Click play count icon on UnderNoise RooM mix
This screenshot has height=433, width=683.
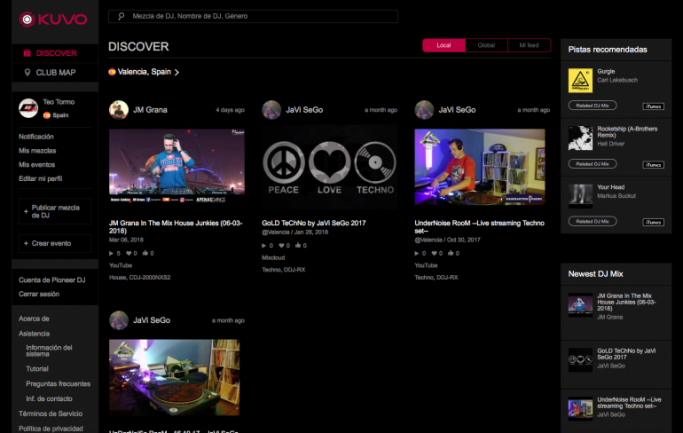pos(418,254)
